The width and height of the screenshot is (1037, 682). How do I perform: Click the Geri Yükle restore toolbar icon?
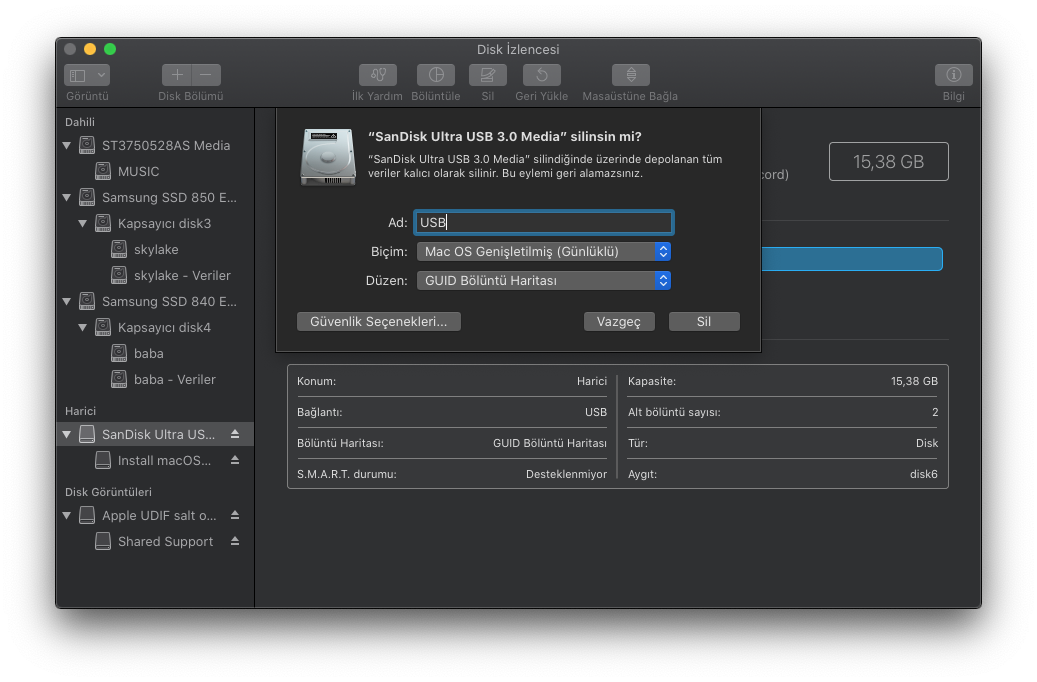click(541, 75)
